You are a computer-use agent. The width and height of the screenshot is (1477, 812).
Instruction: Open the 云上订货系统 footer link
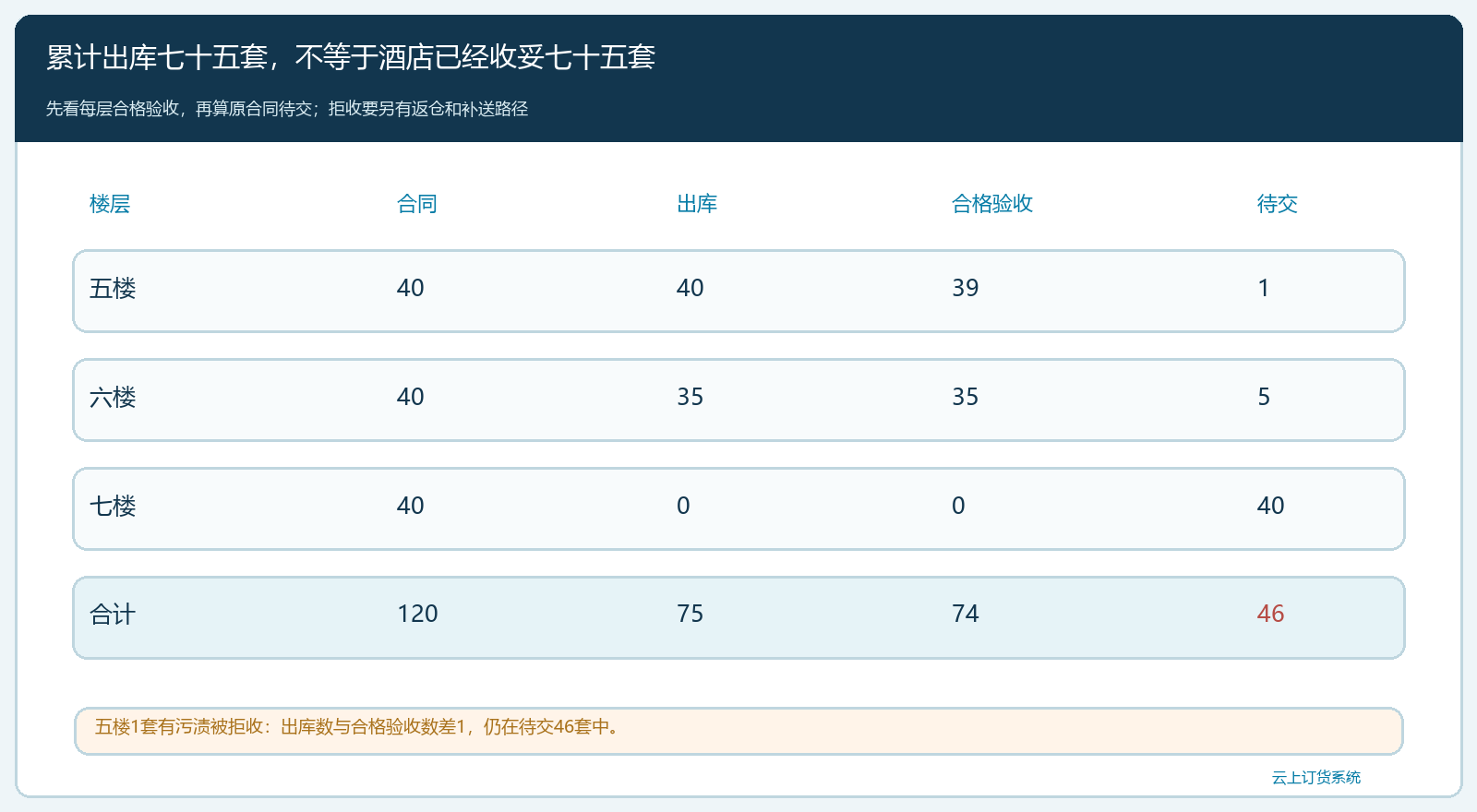coord(1316,778)
